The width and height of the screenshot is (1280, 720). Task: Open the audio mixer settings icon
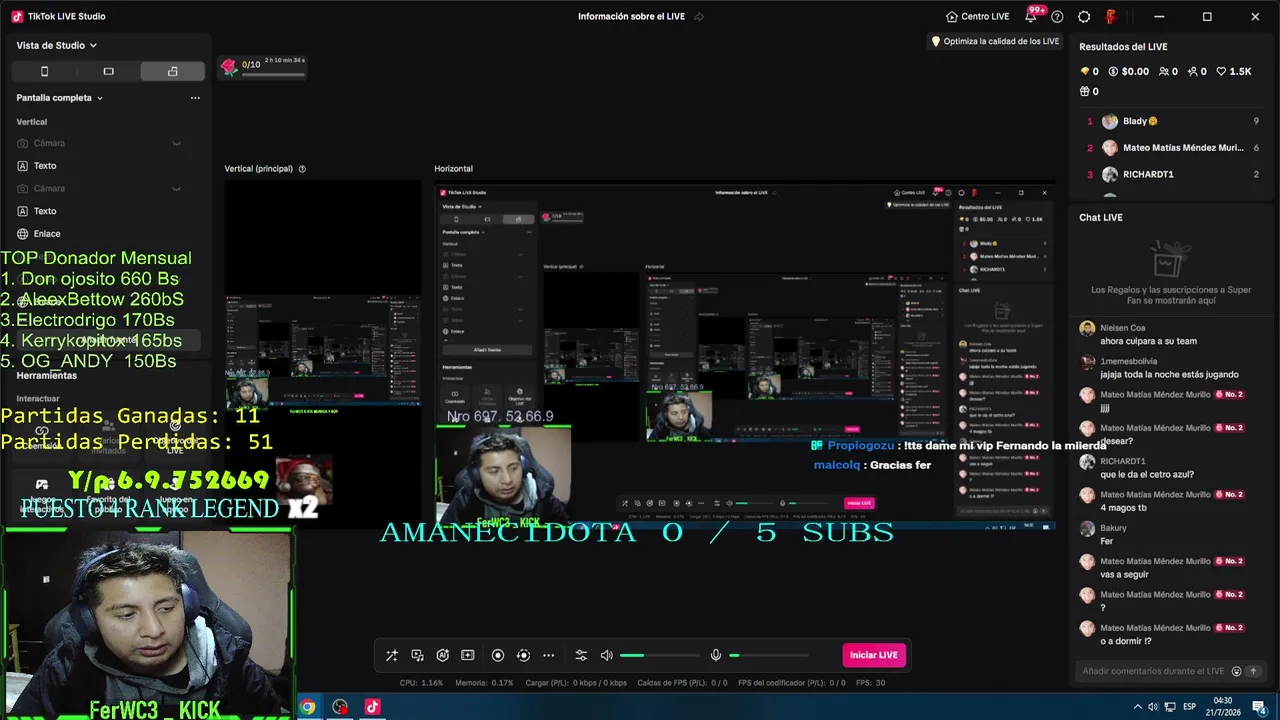581,655
